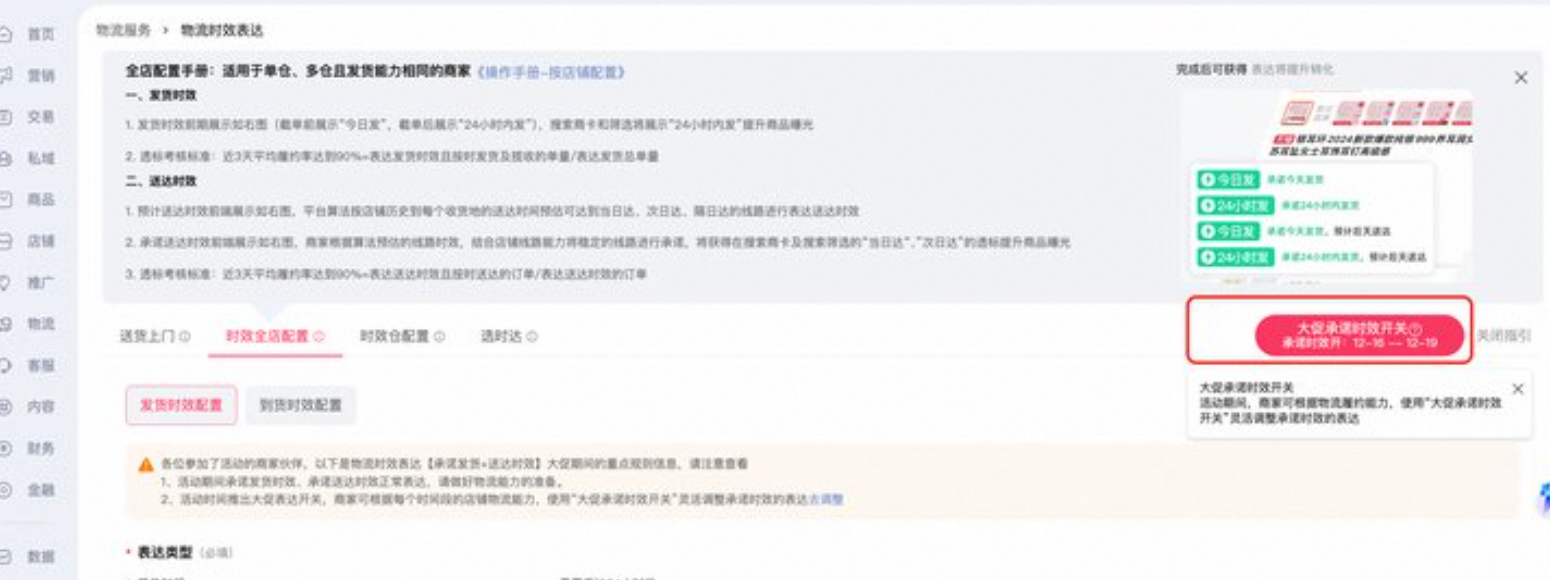Screen dimensions: 1550x580
Task: Click the 去调整 link in the notice
Action: coord(826,498)
